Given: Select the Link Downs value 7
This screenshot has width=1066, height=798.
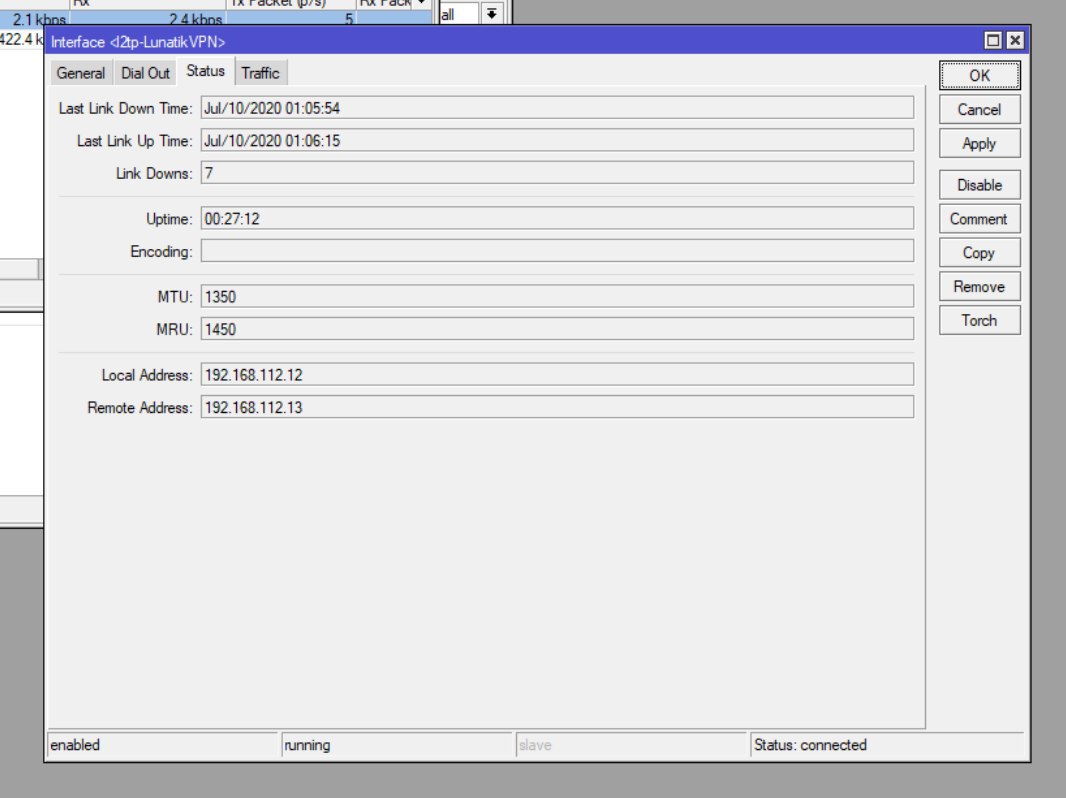Looking at the screenshot, I should pyautogui.click(x=557, y=173).
